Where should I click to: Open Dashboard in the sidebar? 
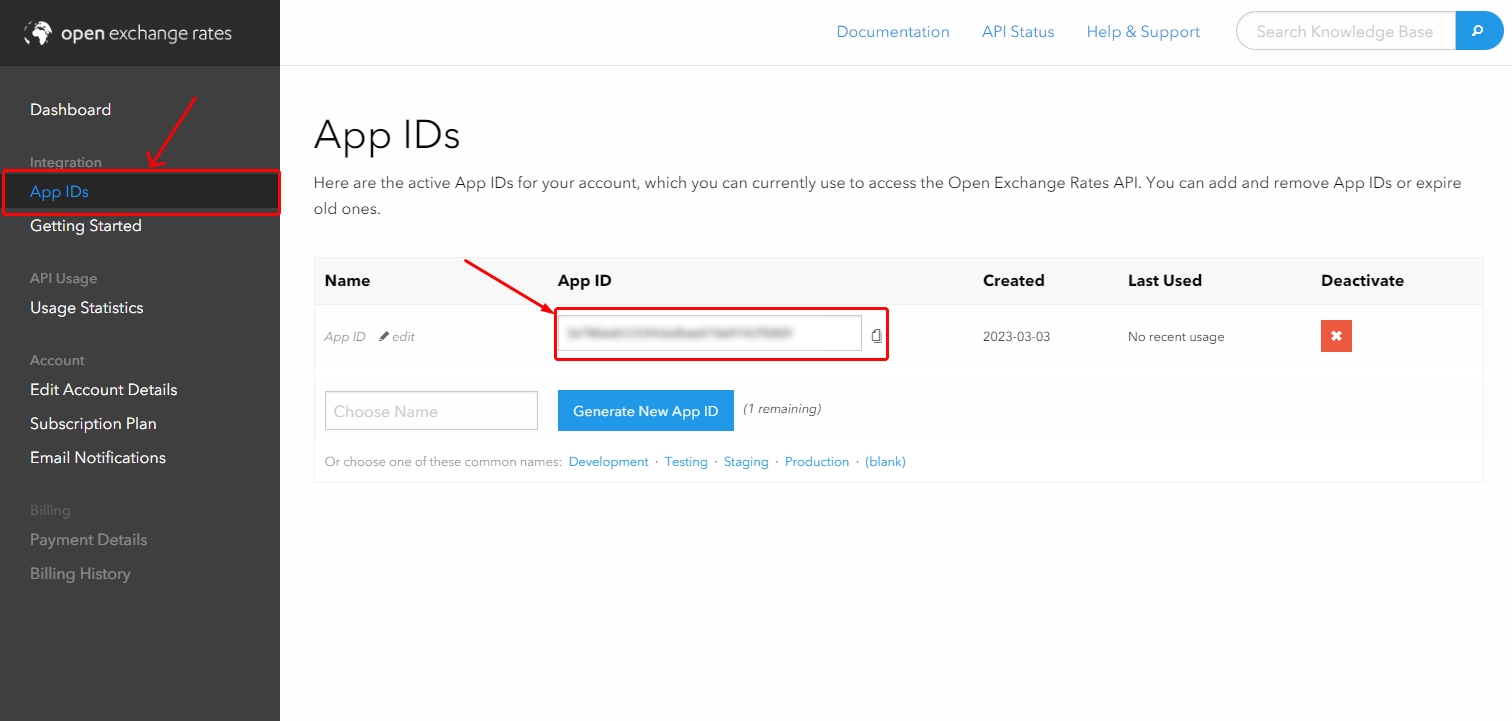[x=70, y=110]
